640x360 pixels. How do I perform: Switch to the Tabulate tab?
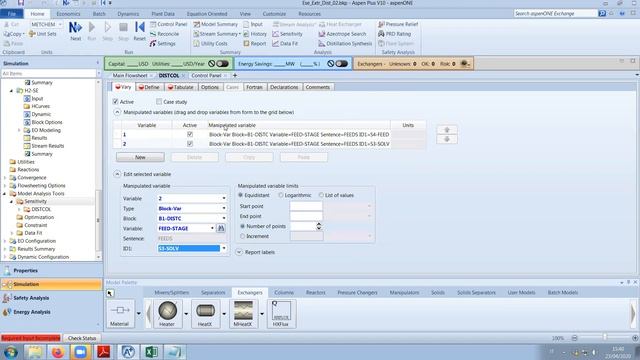tap(180, 87)
